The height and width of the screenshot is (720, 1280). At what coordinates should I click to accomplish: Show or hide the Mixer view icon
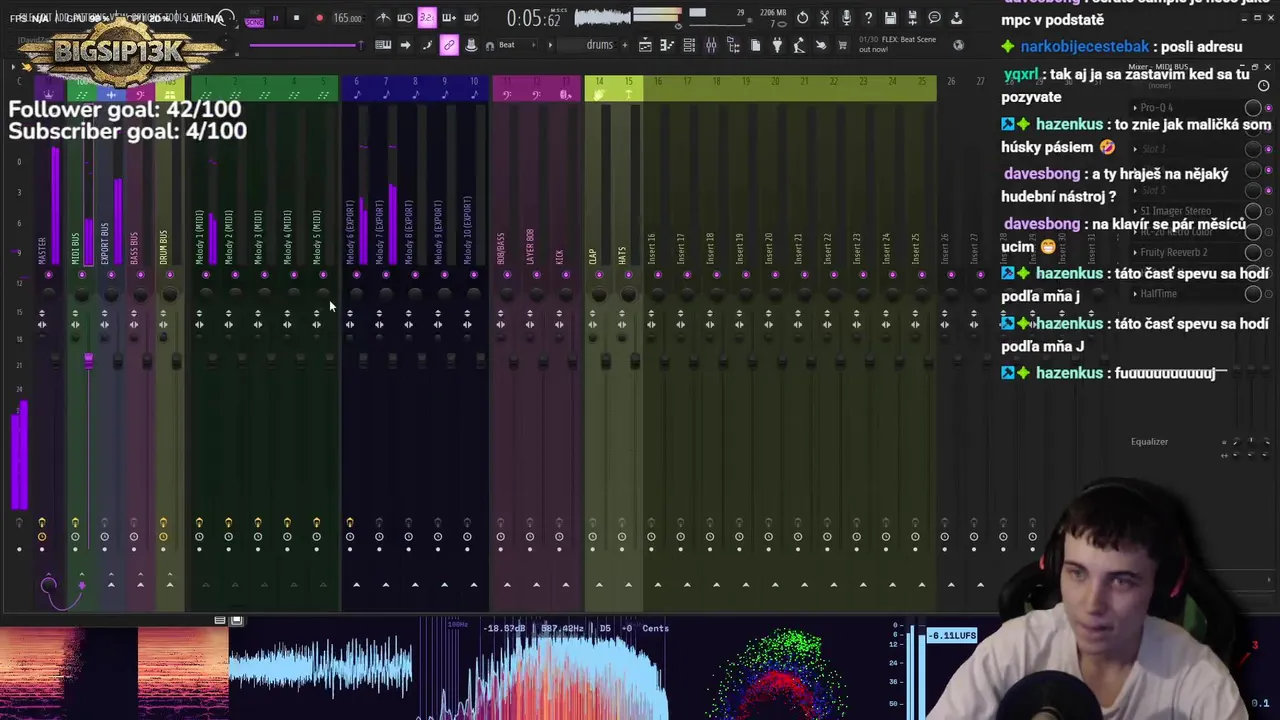pos(711,45)
